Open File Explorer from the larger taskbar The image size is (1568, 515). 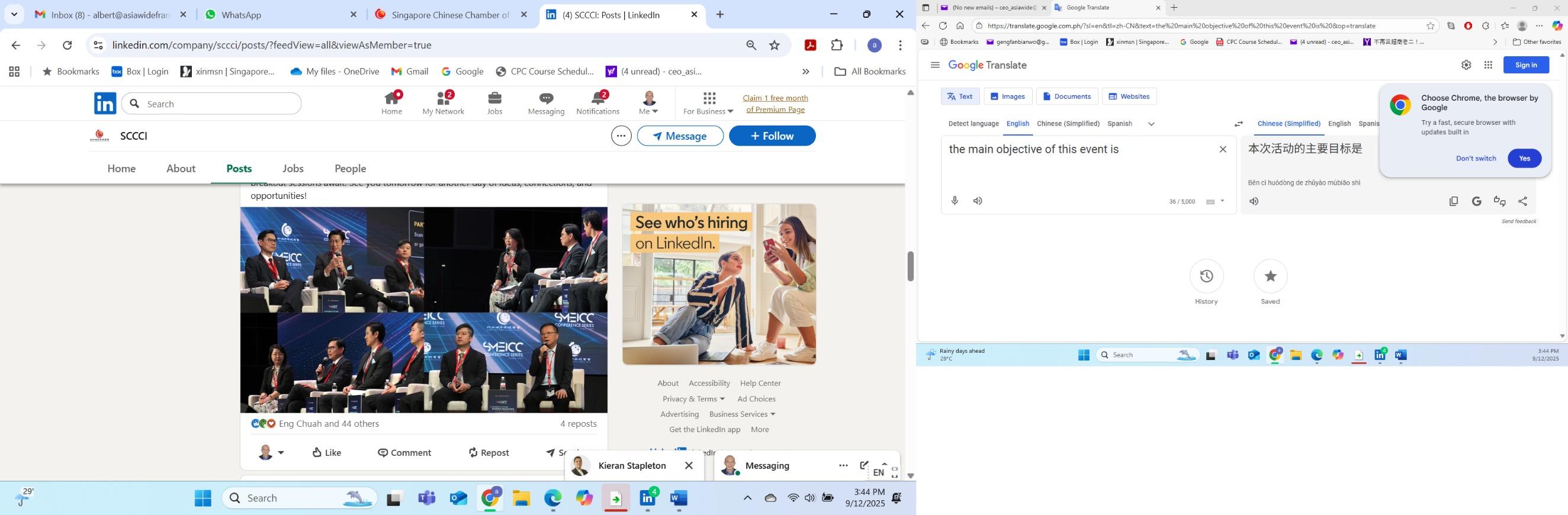521,498
